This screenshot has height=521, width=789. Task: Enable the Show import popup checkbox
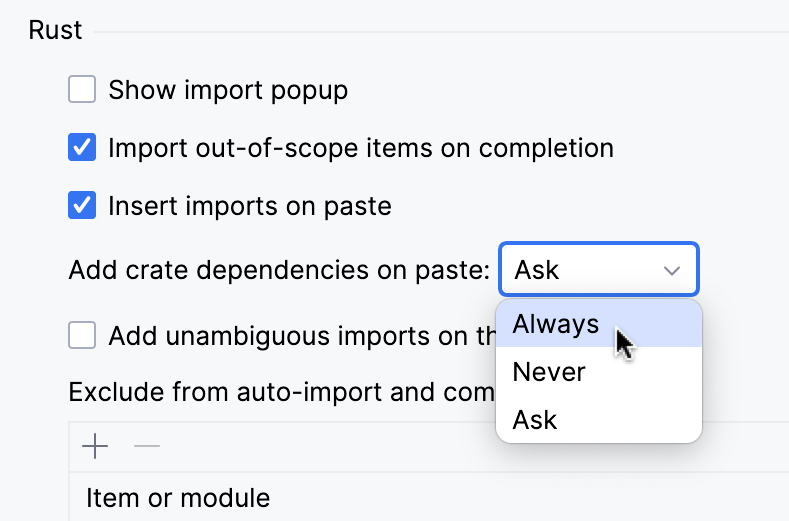pos(82,90)
